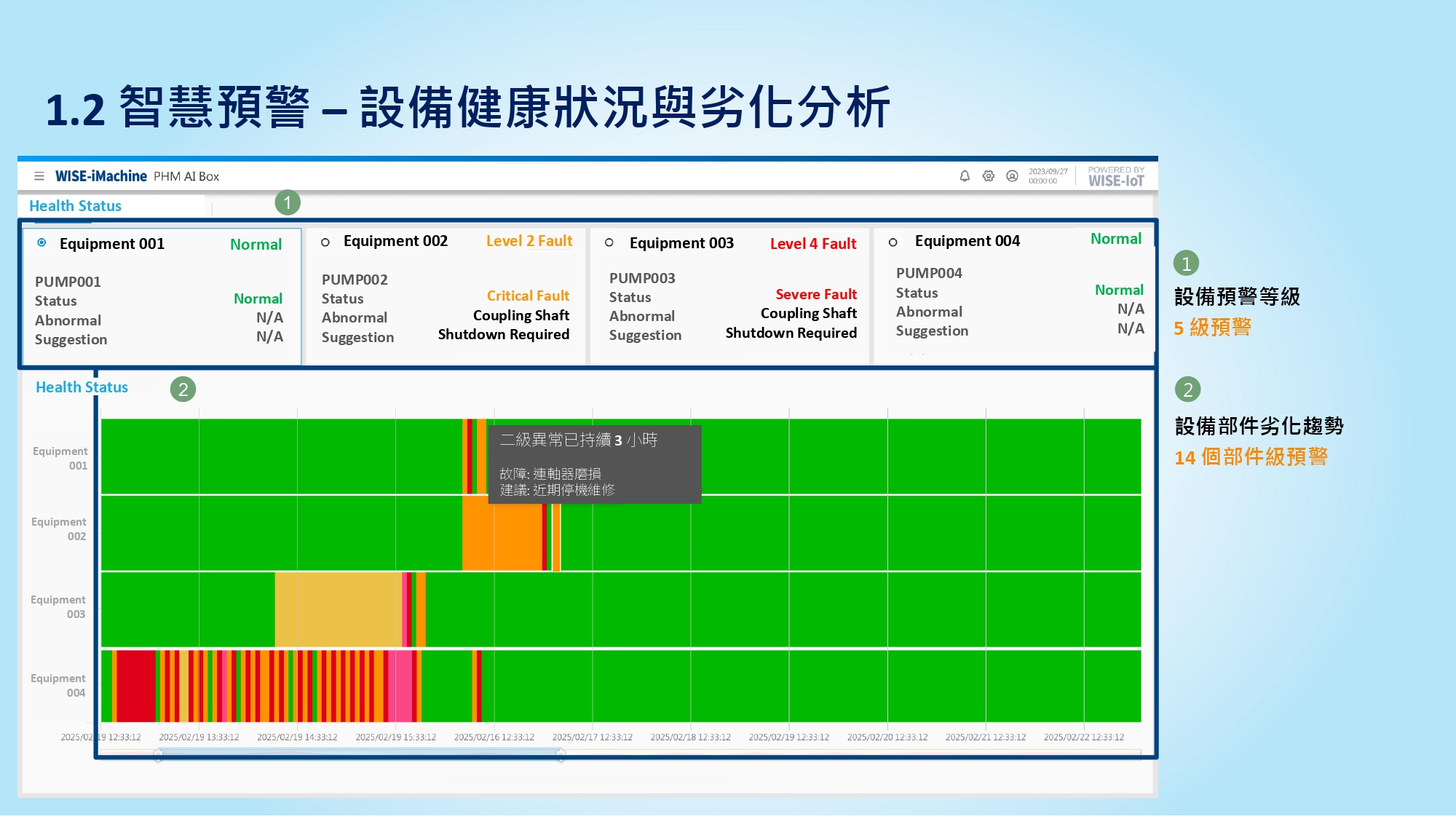Select the Equipment 001 radio button
Viewport: 1456px width, 819px height.
(41, 242)
